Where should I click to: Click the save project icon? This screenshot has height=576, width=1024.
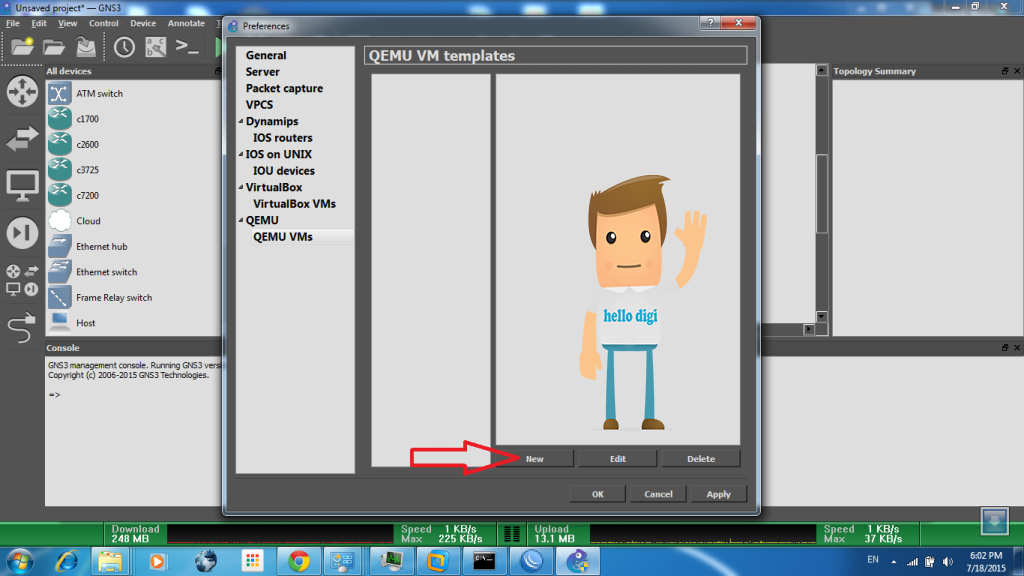(86, 47)
